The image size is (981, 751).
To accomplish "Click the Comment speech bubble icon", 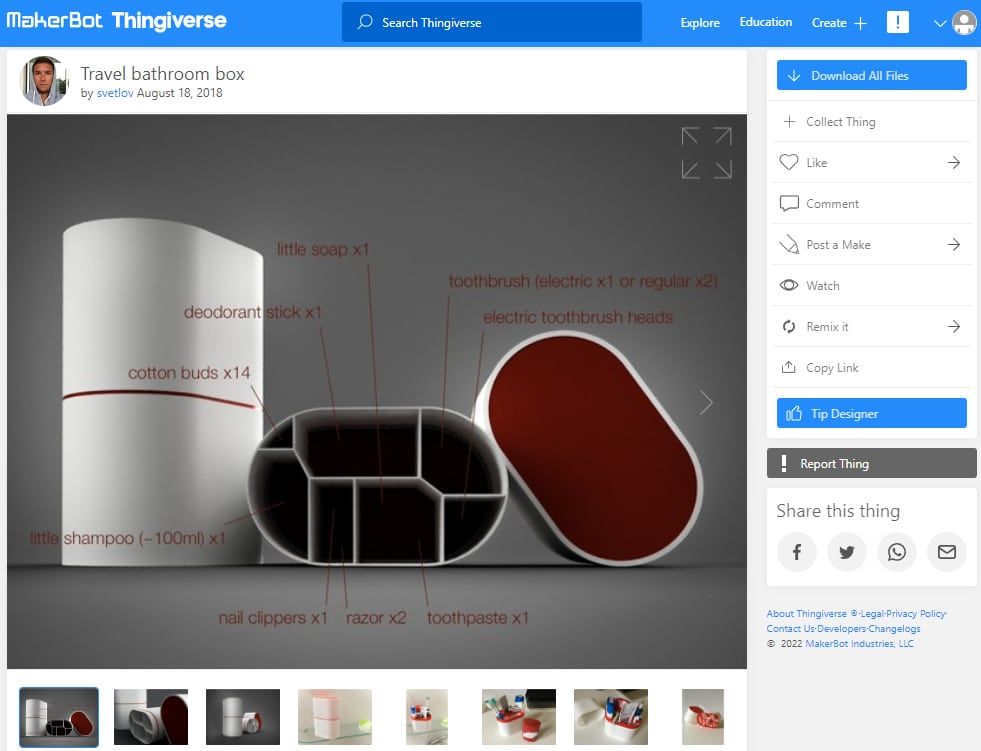I will (x=790, y=203).
